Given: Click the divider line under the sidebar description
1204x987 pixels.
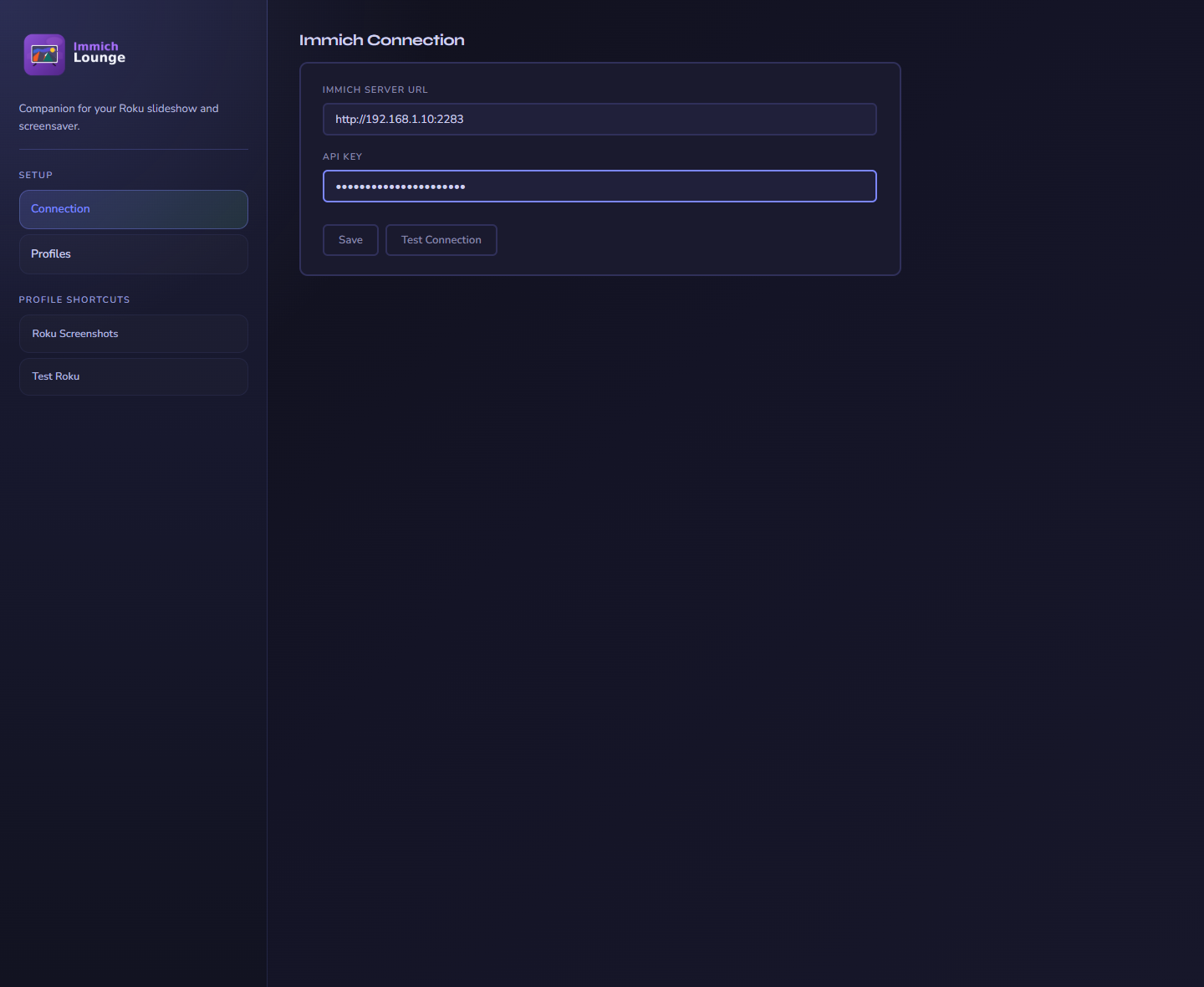Looking at the screenshot, I should [x=133, y=149].
